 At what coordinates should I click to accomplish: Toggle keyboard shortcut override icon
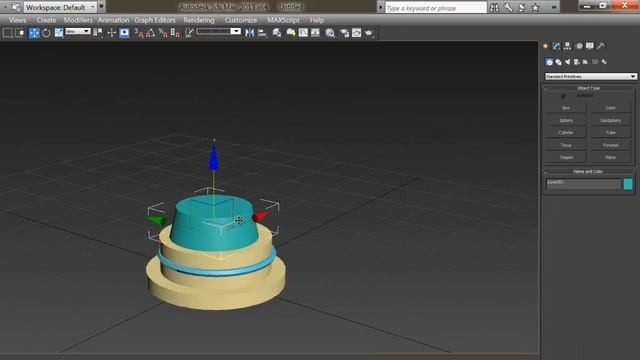(124, 33)
